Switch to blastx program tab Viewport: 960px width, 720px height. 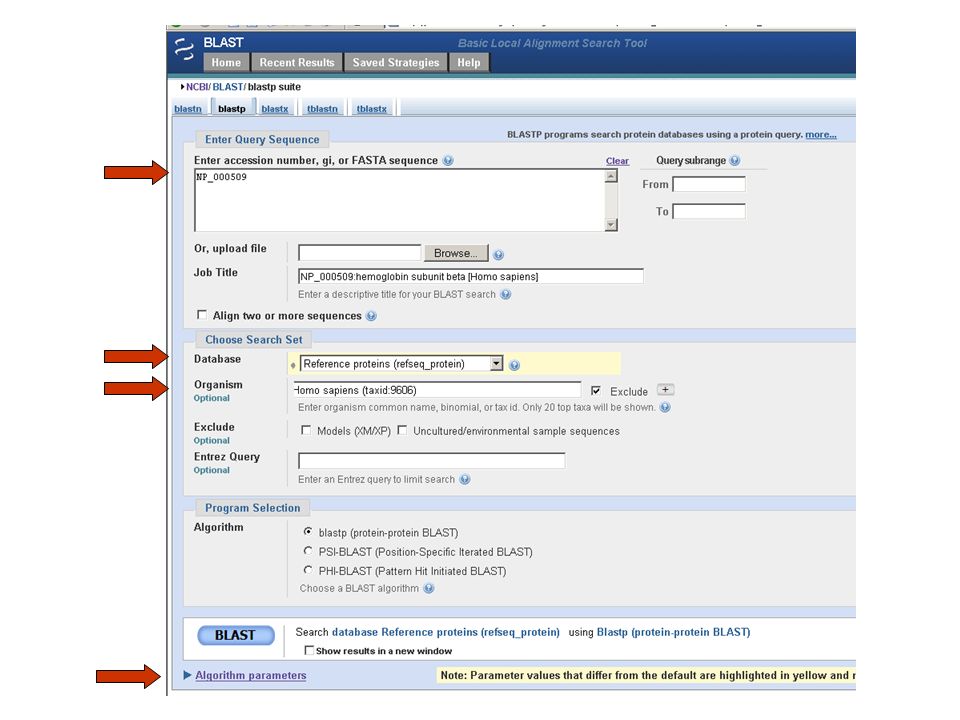click(x=275, y=109)
